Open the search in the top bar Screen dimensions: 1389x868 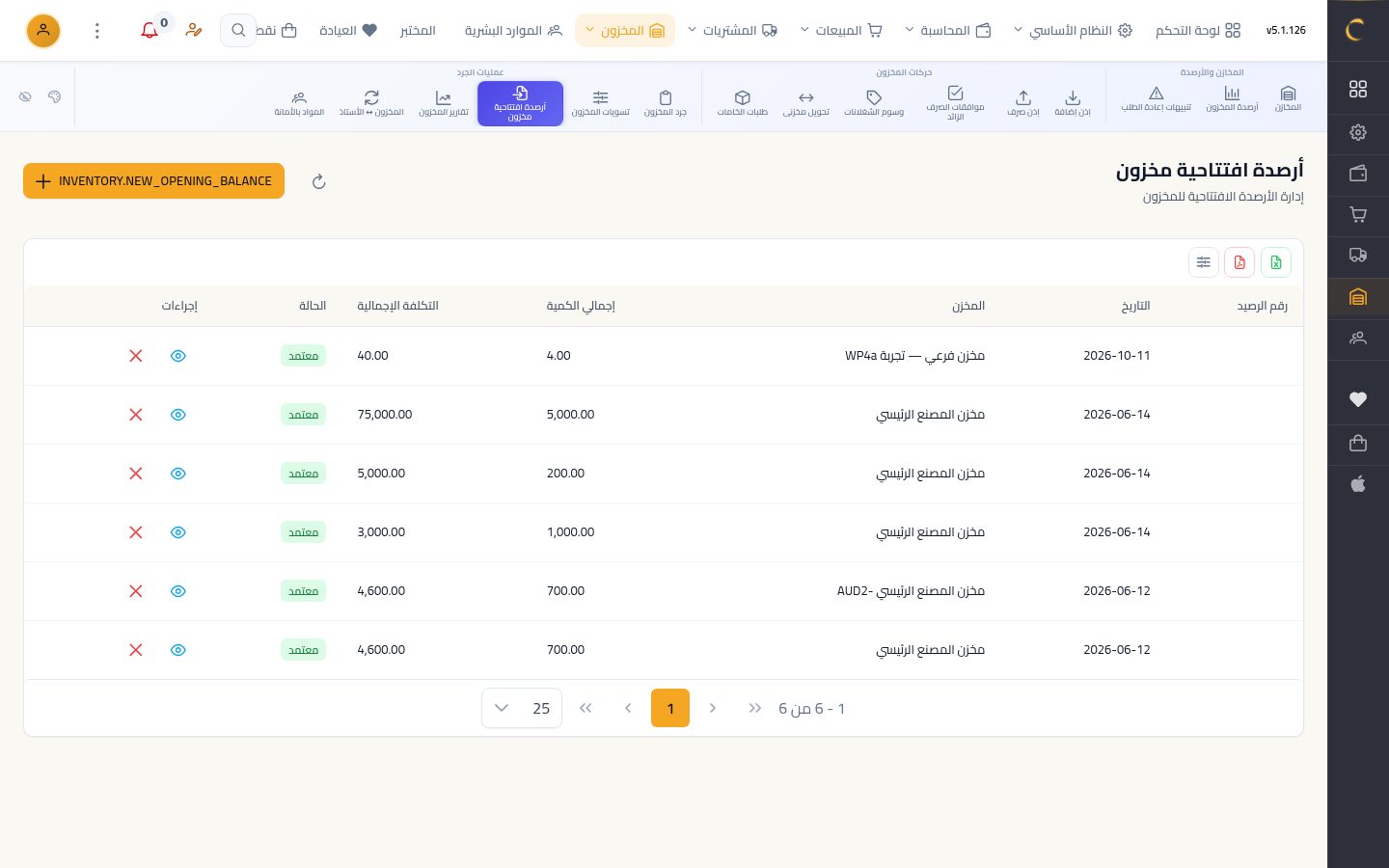coord(238,31)
